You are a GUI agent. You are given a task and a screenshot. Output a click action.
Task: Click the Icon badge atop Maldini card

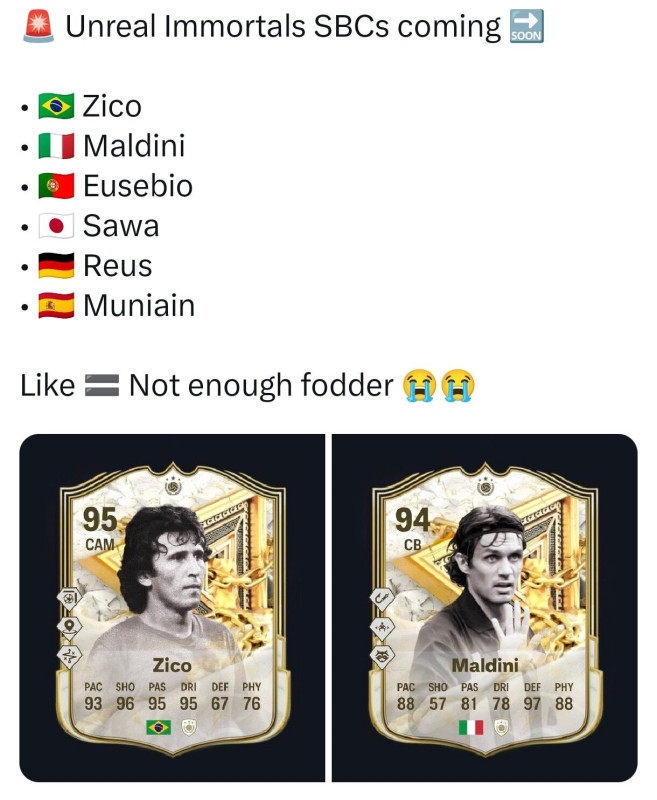(485, 487)
